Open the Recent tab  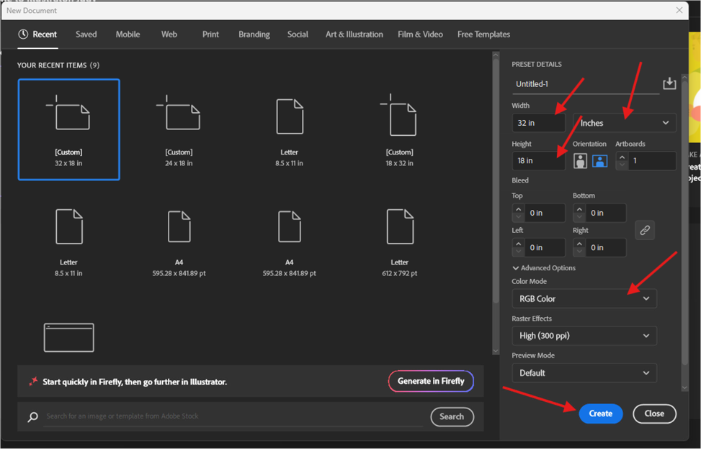point(38,34)
